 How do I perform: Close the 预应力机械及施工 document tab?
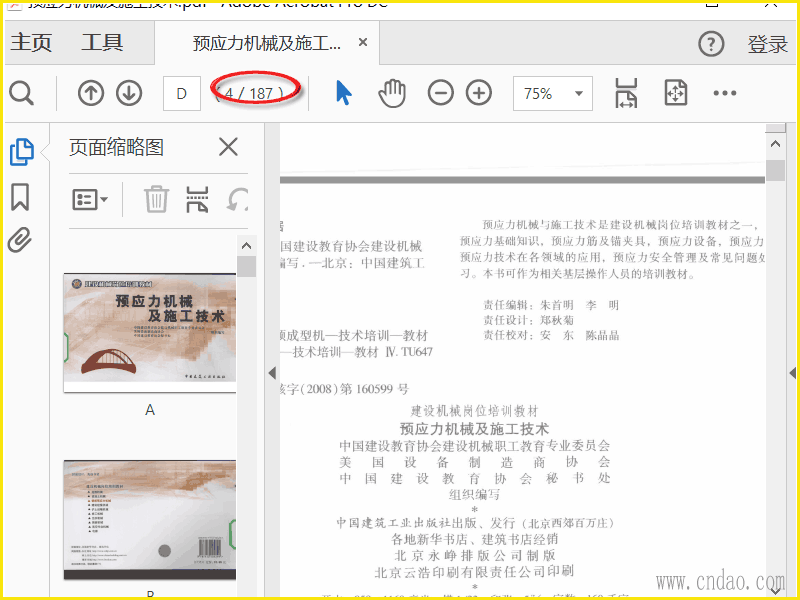(x=363, y=42)
